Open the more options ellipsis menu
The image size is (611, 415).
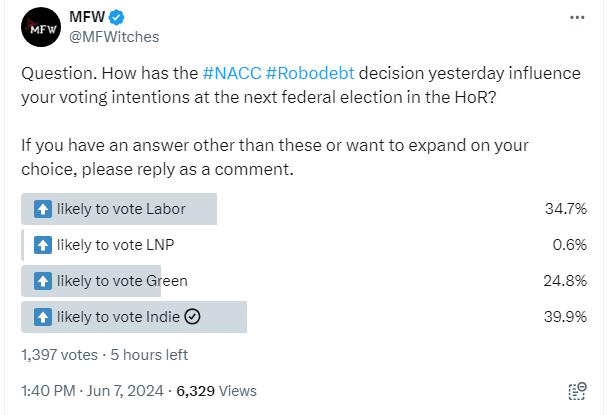click(x=577, y=17)
